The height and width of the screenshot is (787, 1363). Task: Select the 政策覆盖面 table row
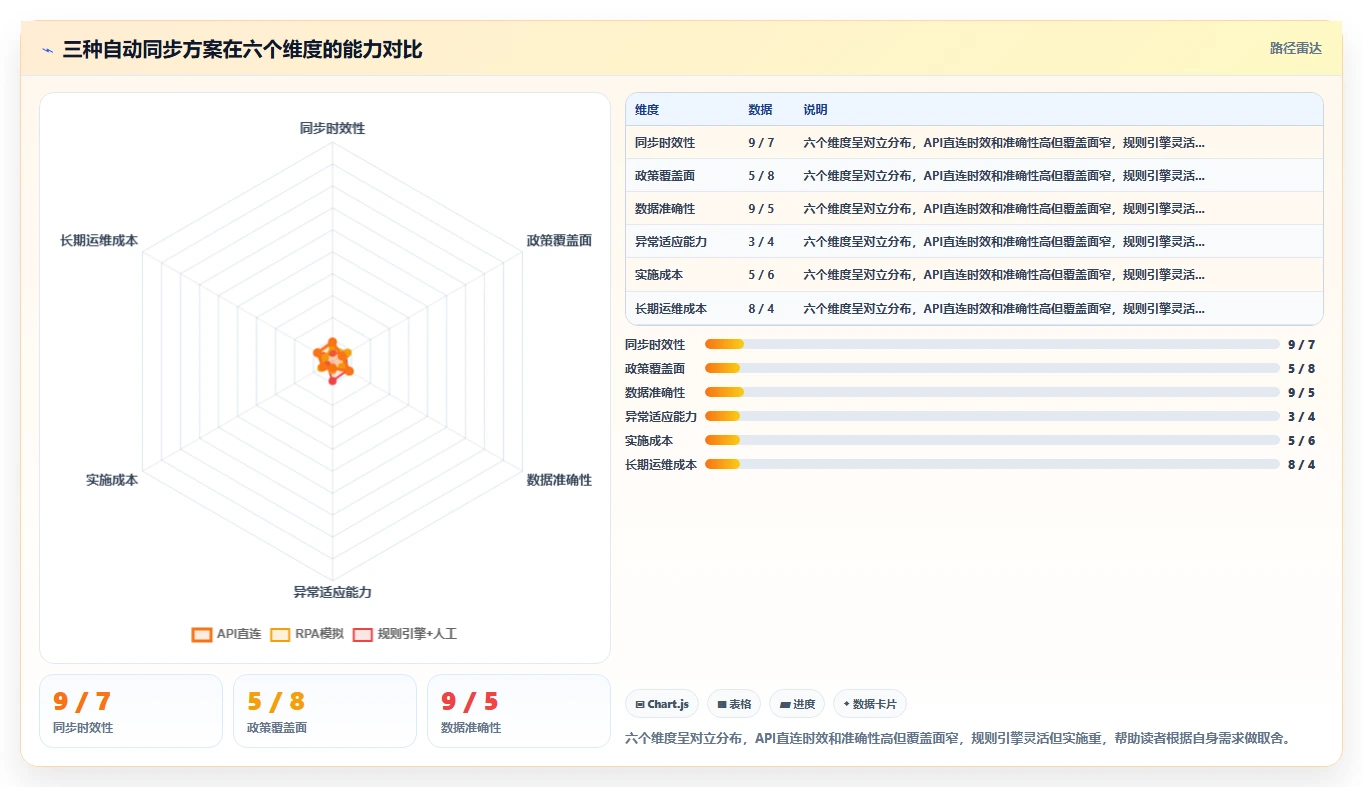974,175
